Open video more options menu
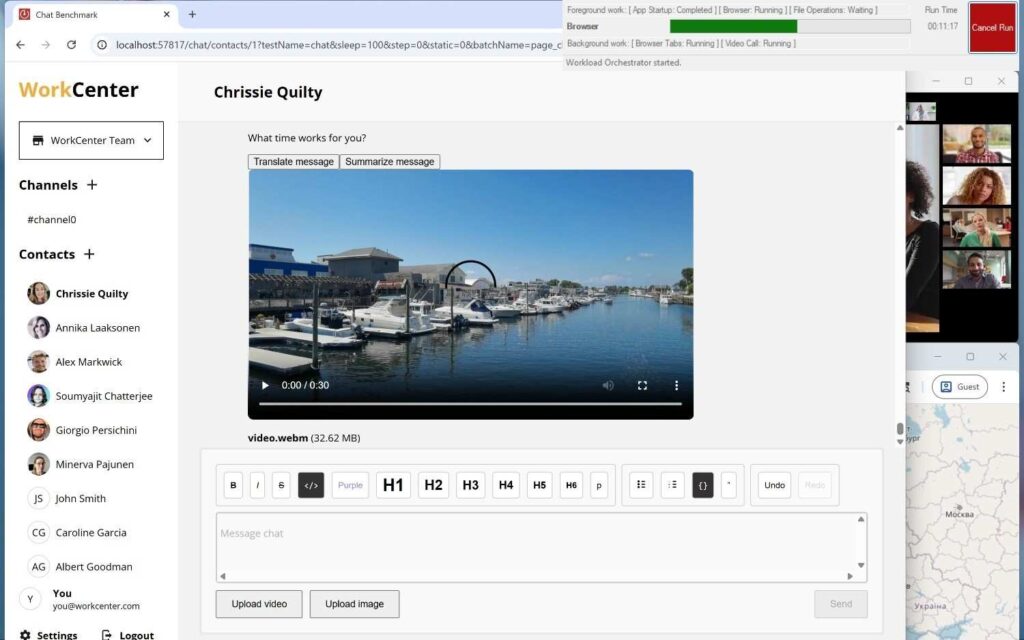 coord(677,385)
